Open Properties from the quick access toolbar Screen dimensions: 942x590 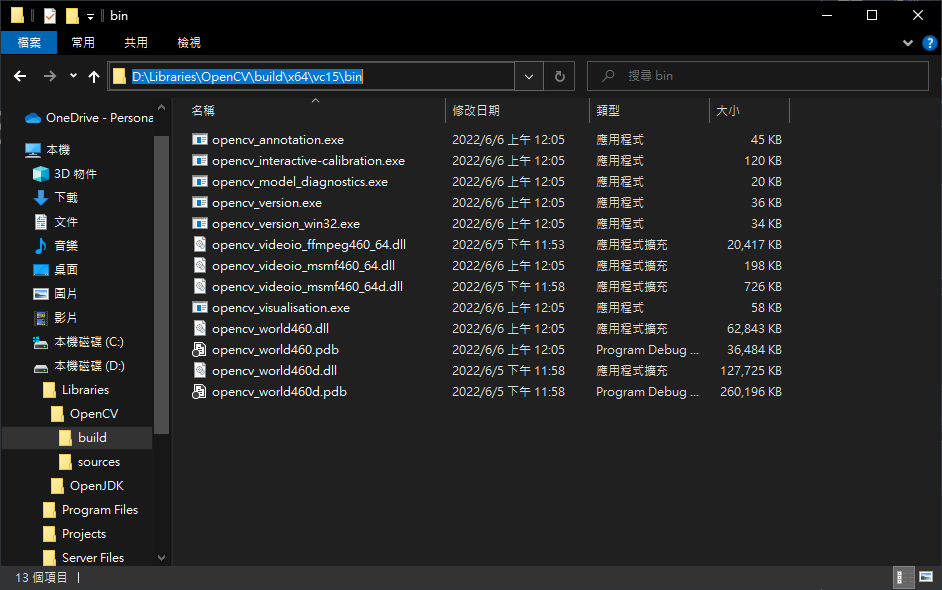tap(50, 16)
